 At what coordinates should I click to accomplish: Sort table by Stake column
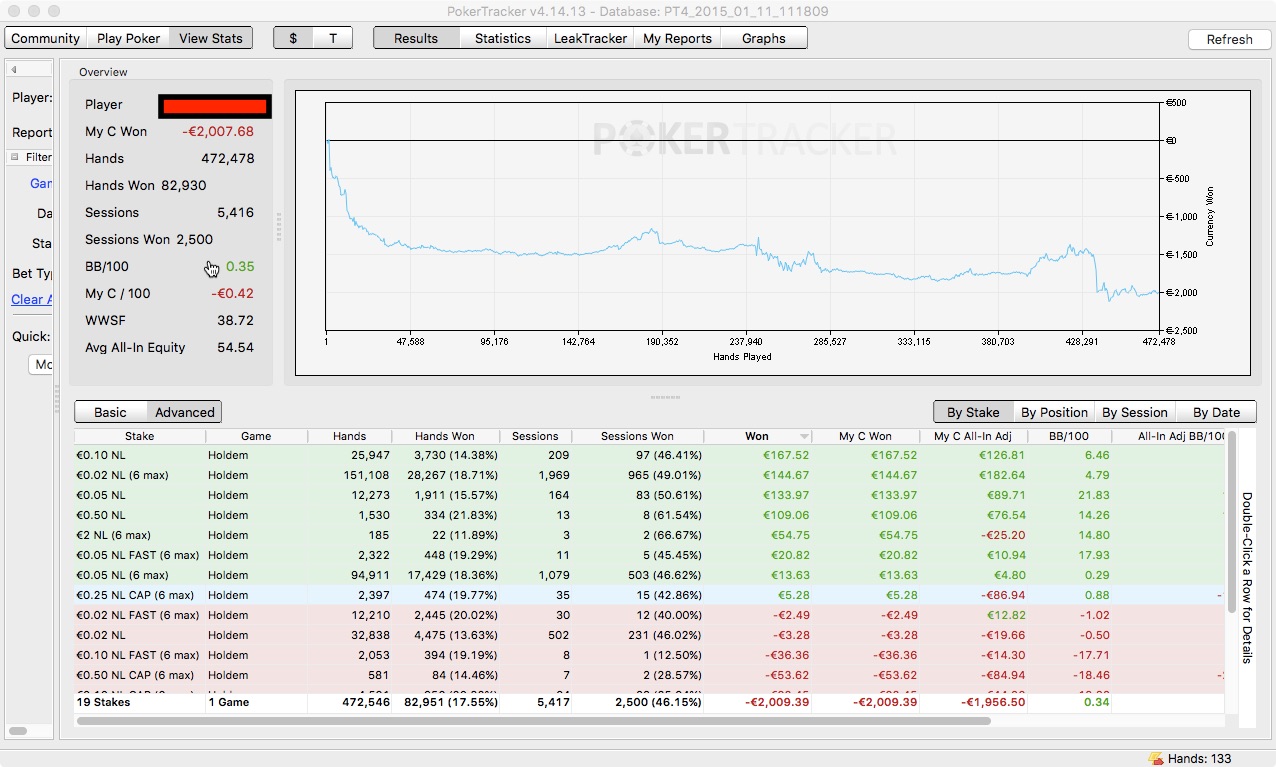click(140, 436)
